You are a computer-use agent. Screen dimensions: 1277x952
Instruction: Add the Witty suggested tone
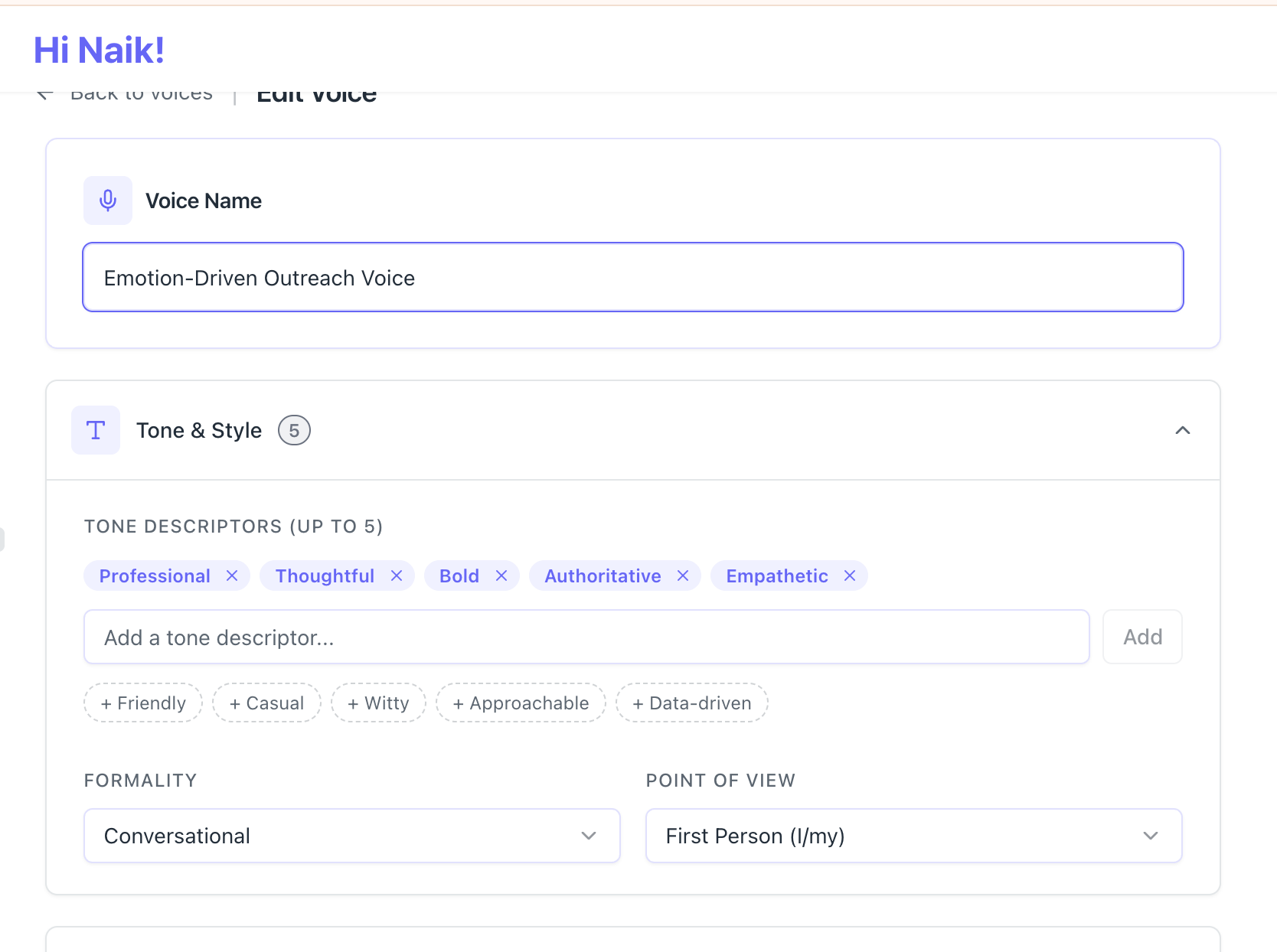[378, 703]
